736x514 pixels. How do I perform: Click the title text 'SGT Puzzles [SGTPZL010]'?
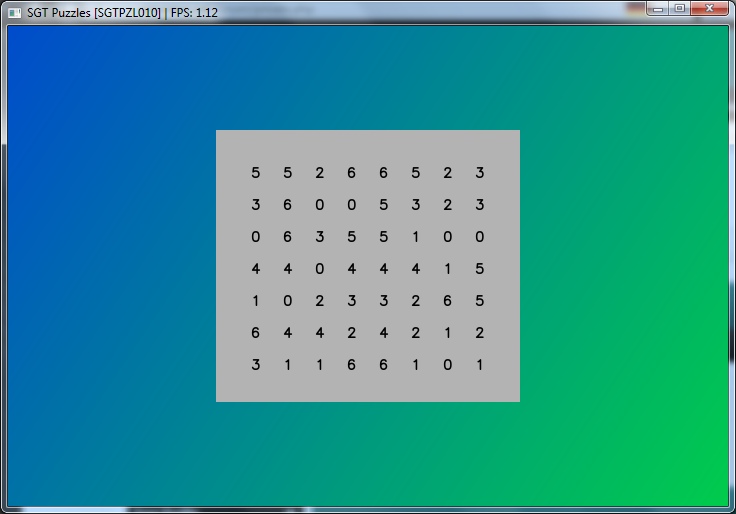[93, 13]
